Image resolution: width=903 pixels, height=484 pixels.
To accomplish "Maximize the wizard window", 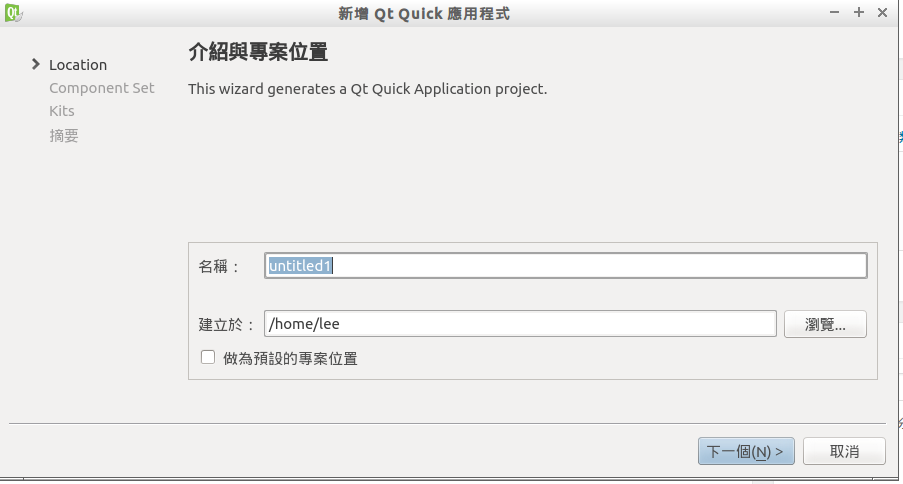I will pos(858,13).
